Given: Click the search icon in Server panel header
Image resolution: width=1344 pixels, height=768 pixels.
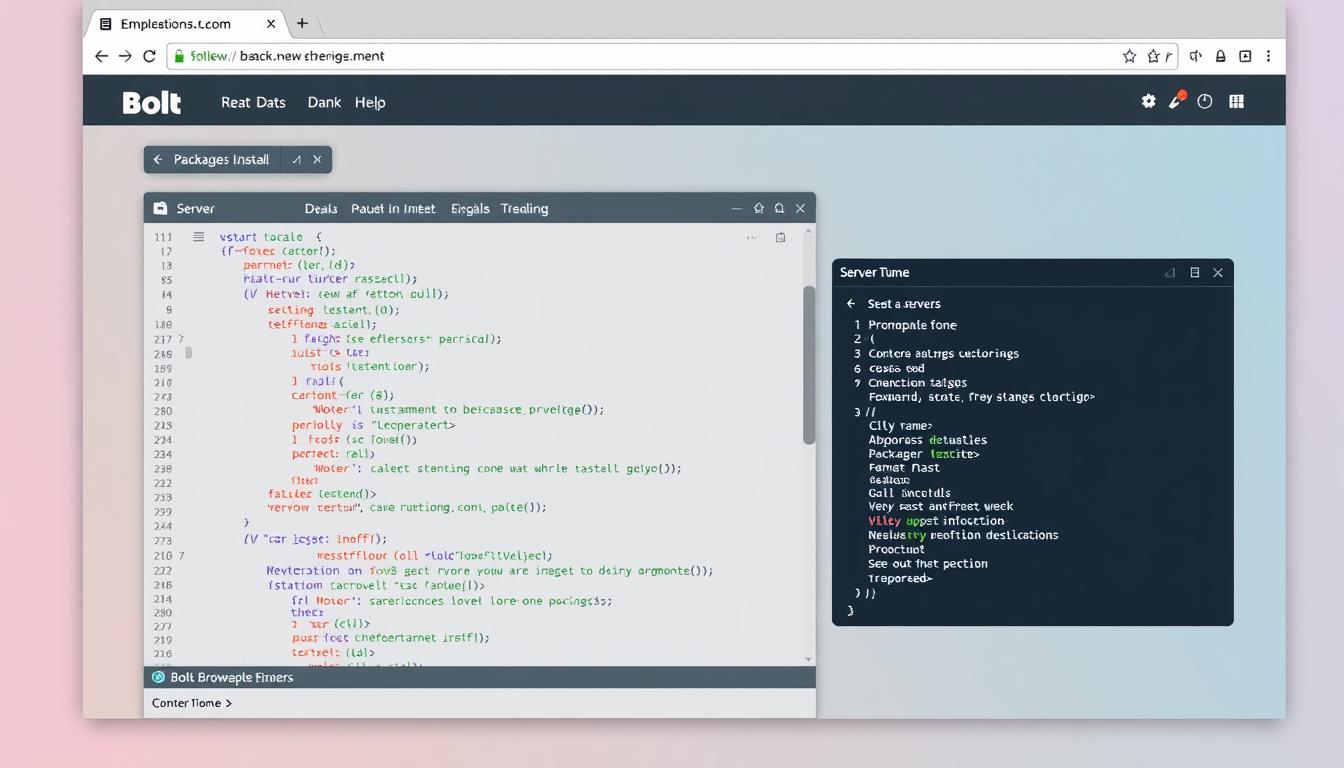Looking at the screenshot, I should tap(779, 208).
